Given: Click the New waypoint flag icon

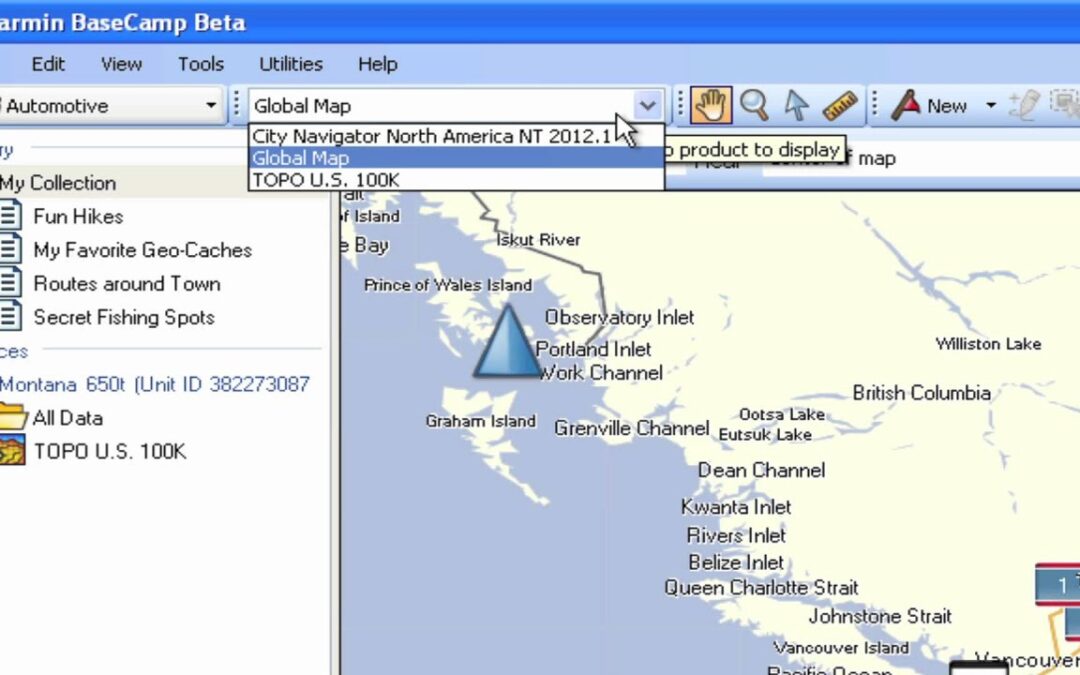Looking at the screenshot, I should click(906, 105).
